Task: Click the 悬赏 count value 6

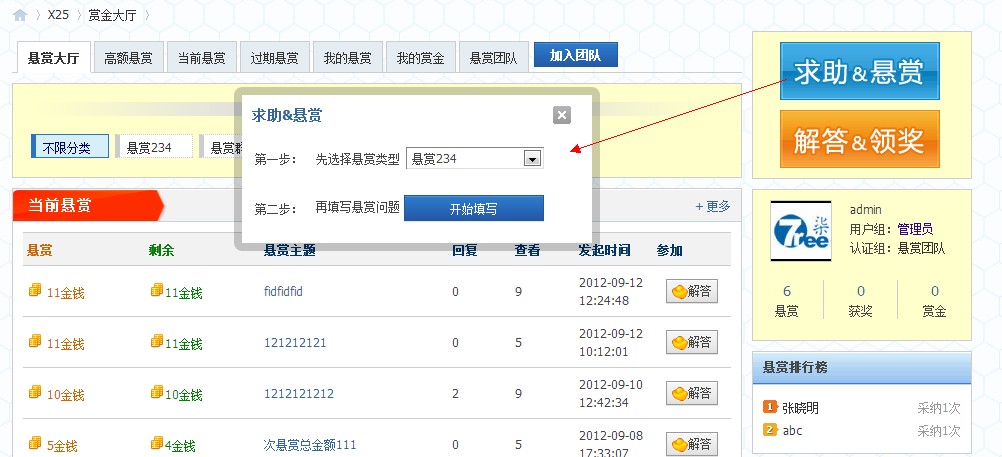Action: pos(787,291)
